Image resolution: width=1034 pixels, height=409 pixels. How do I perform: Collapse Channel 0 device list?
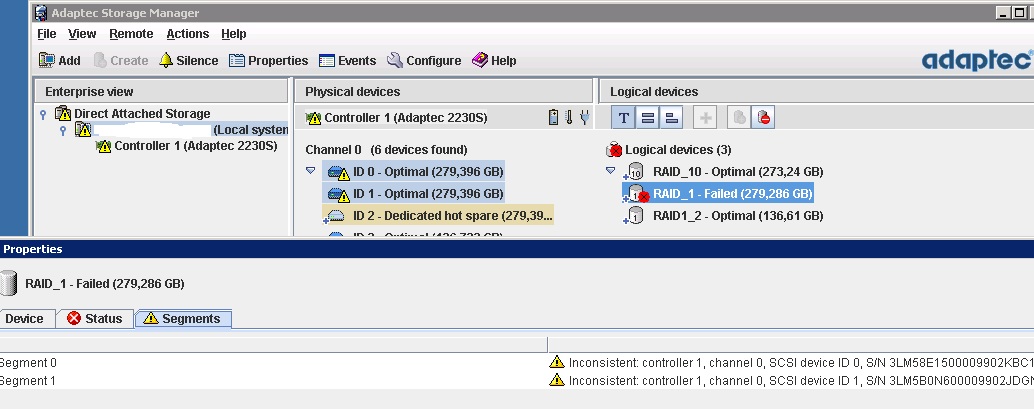pyautogui.click(x=311, y=170)
